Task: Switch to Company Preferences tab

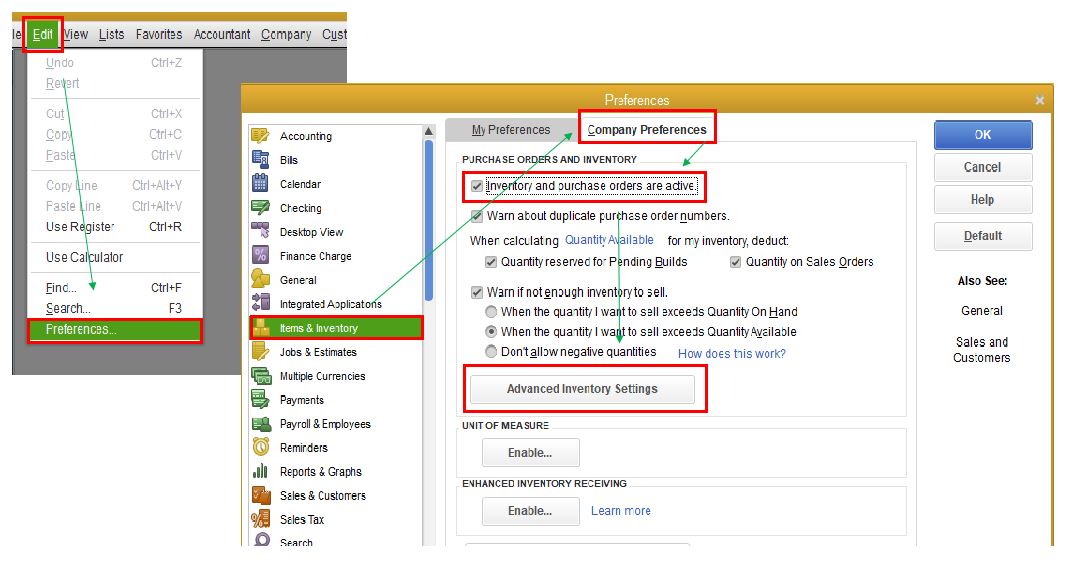Action: click(x=647, y=130)
